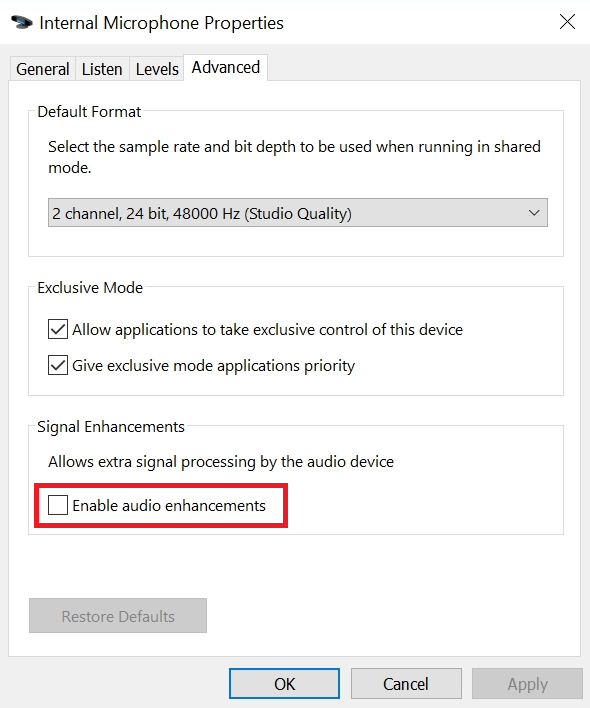
Task: Click the Restore Defaults button
Action: (118, 616)
